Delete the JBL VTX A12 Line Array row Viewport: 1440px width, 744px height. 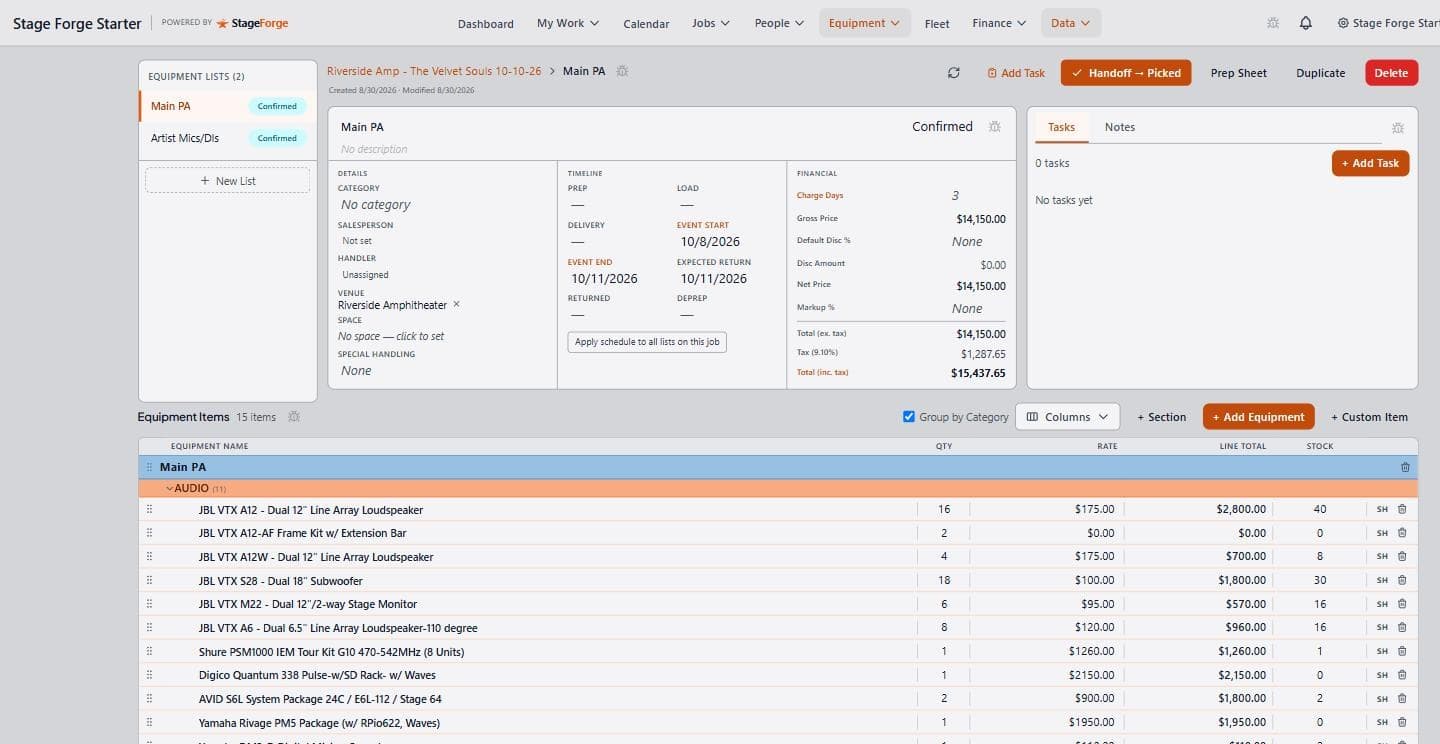[x=1402, y=509]
